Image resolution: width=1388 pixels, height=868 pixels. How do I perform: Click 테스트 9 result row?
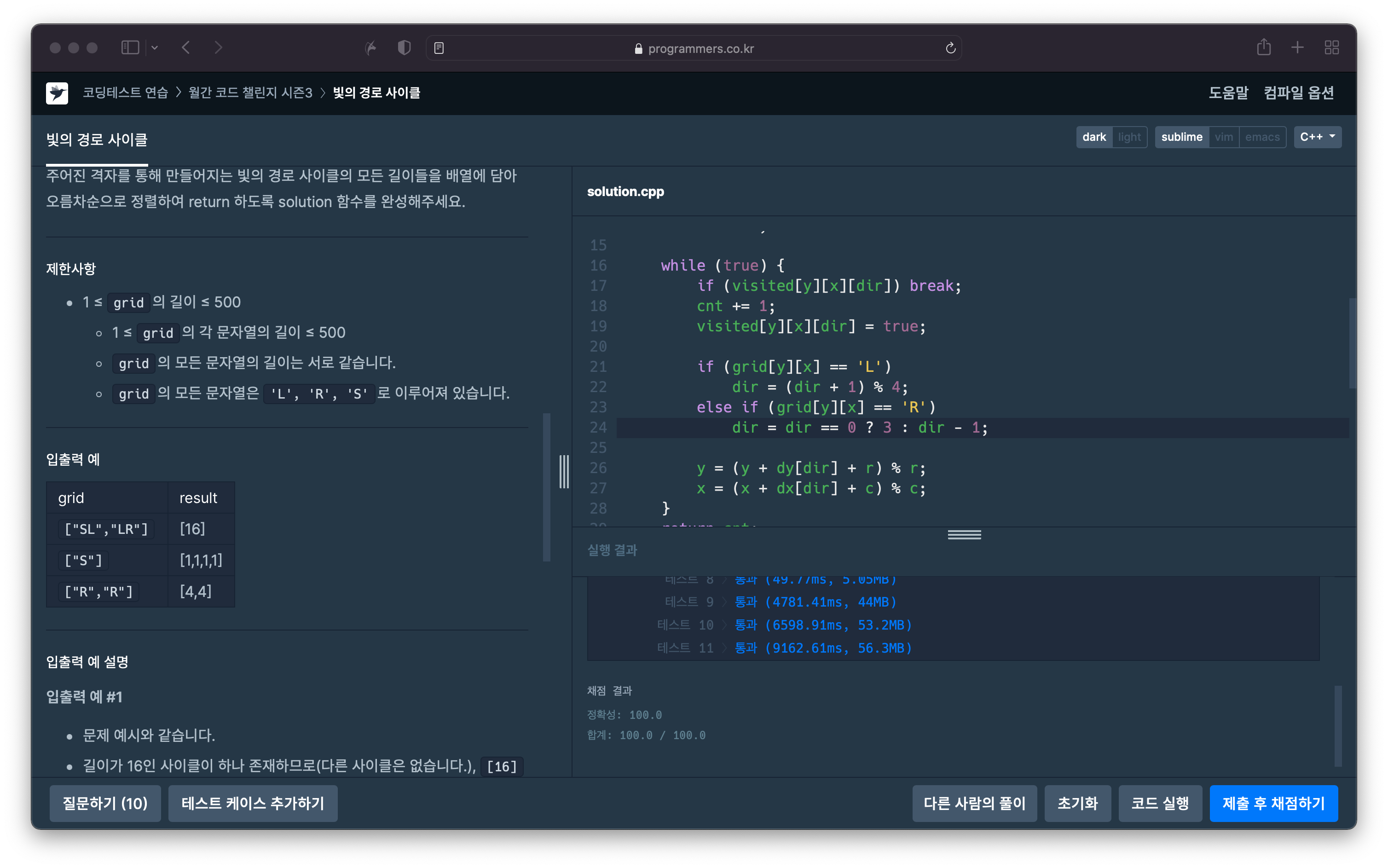[780, 602]
